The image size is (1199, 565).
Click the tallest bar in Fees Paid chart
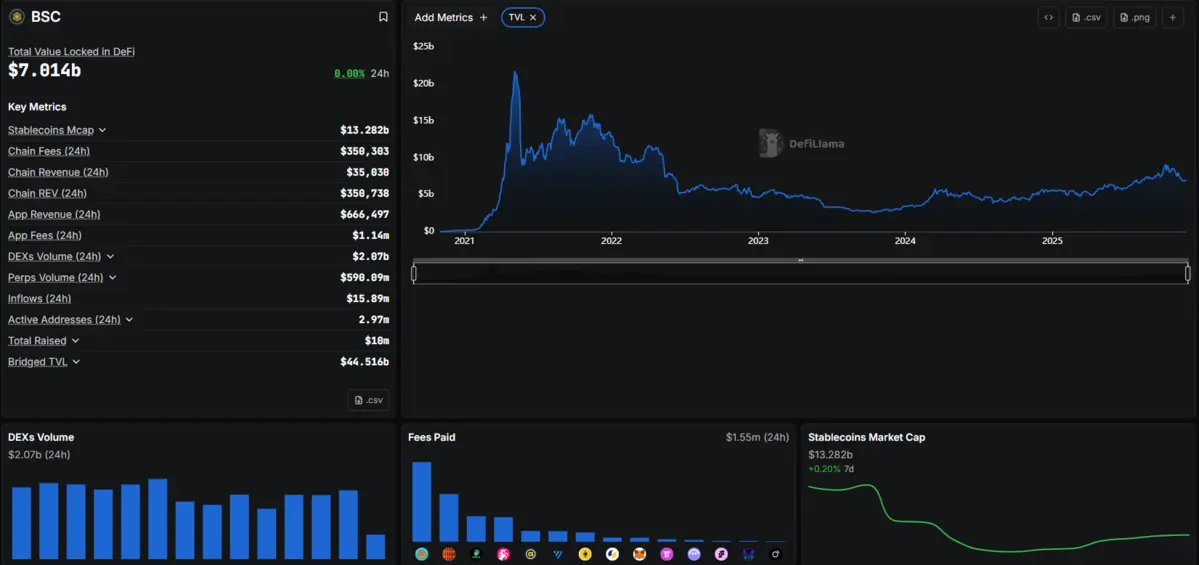pos(421,502)
